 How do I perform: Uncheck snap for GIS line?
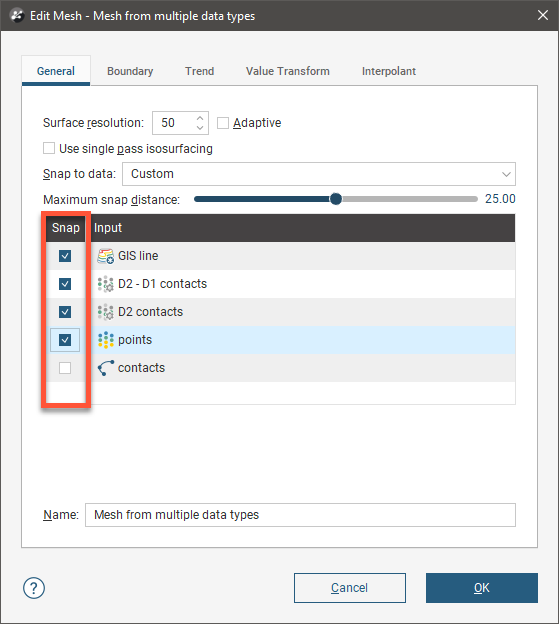65,256
